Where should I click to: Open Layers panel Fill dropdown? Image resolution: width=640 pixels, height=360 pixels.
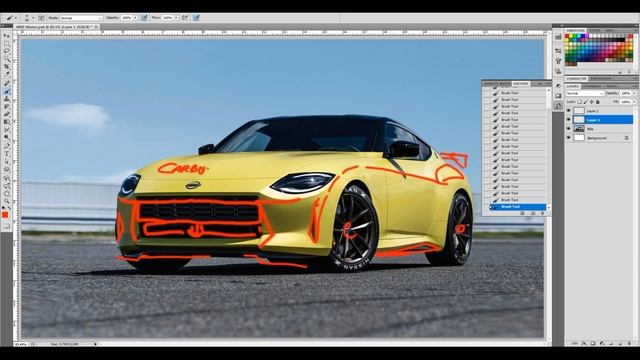pyautogui.click(x=634, y=102)
